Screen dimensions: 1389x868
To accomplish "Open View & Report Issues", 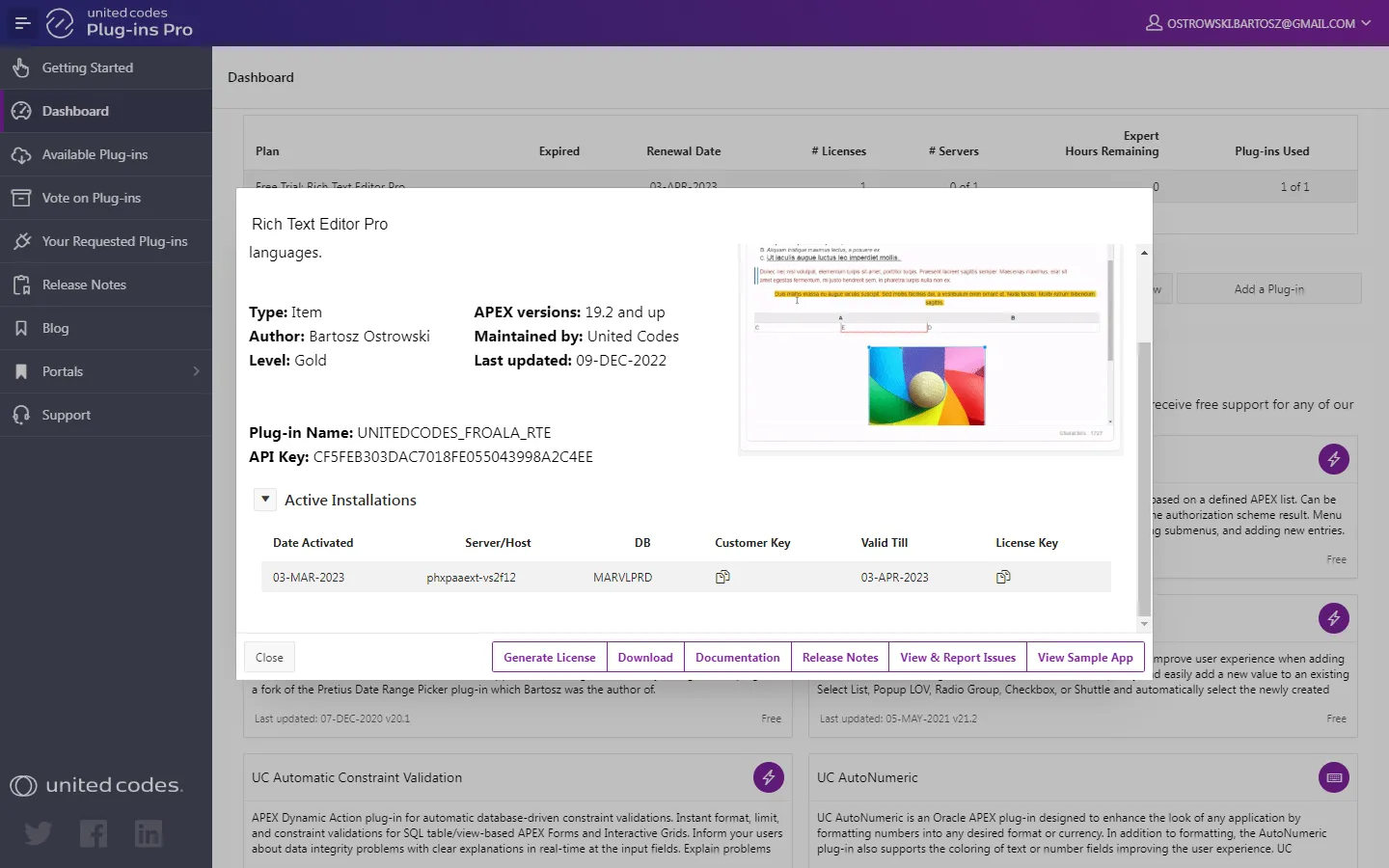I will [957, 658].
